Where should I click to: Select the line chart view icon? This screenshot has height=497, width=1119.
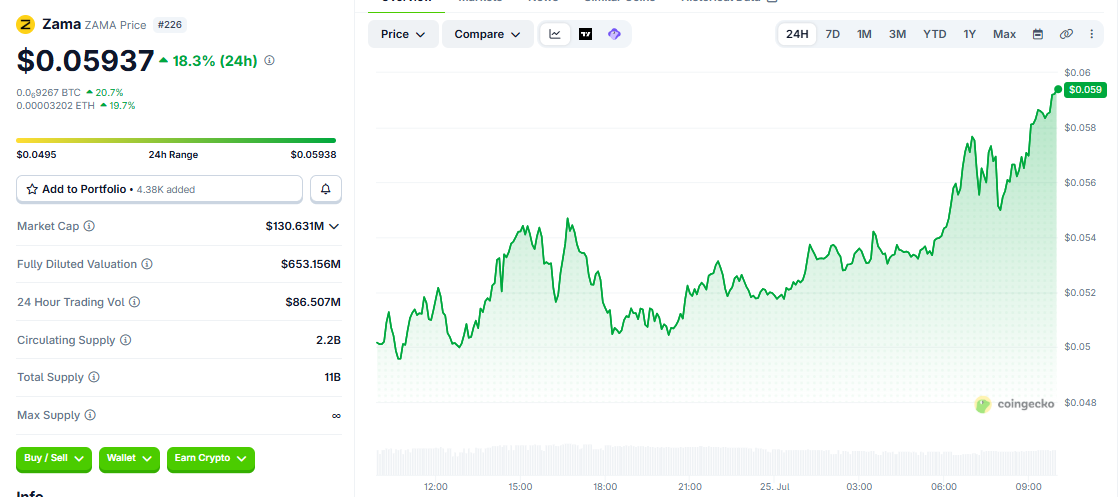pyautogui.click(x=555, y=34)
